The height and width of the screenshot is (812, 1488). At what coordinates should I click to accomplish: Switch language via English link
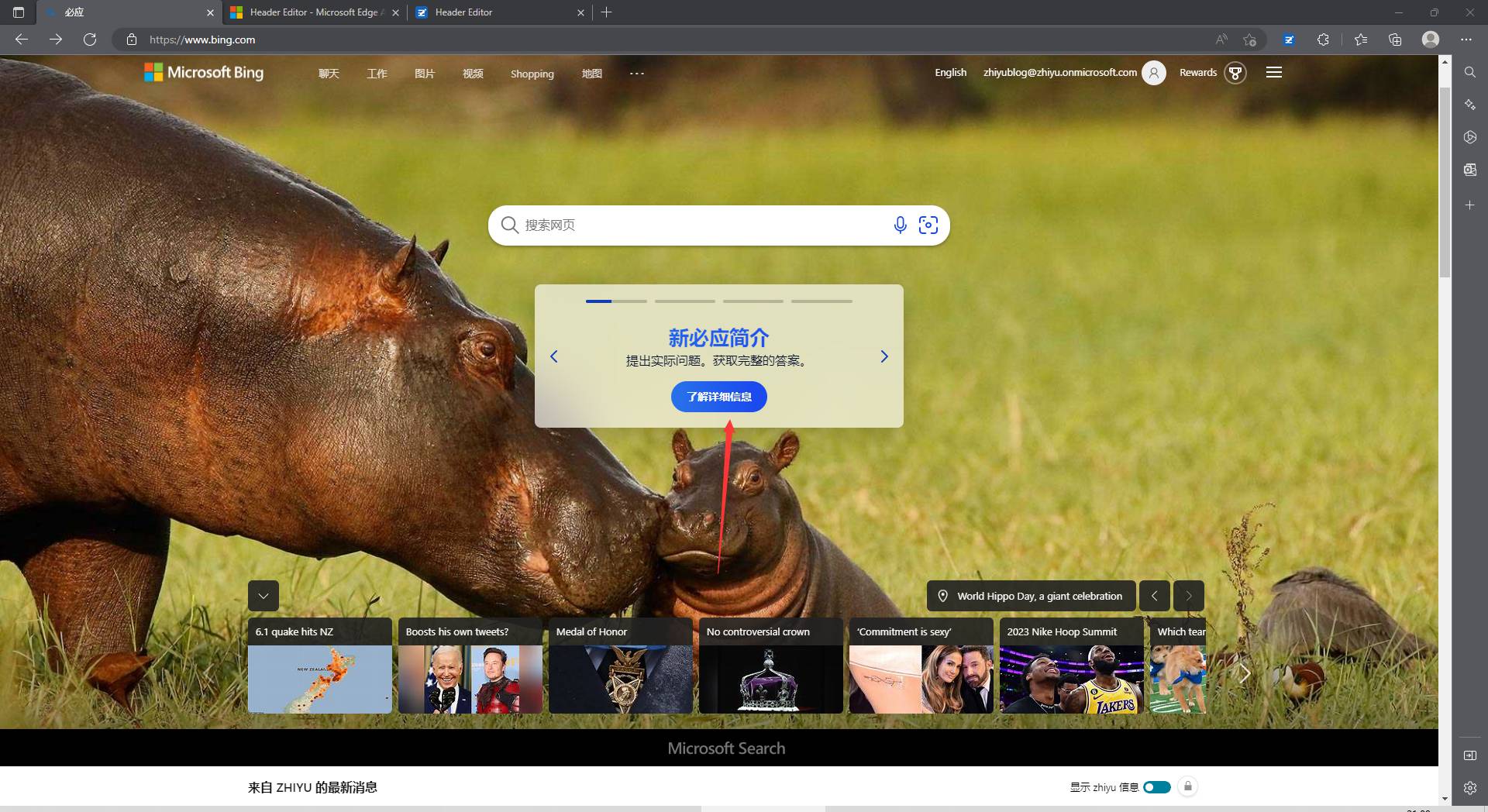[950, 73]
